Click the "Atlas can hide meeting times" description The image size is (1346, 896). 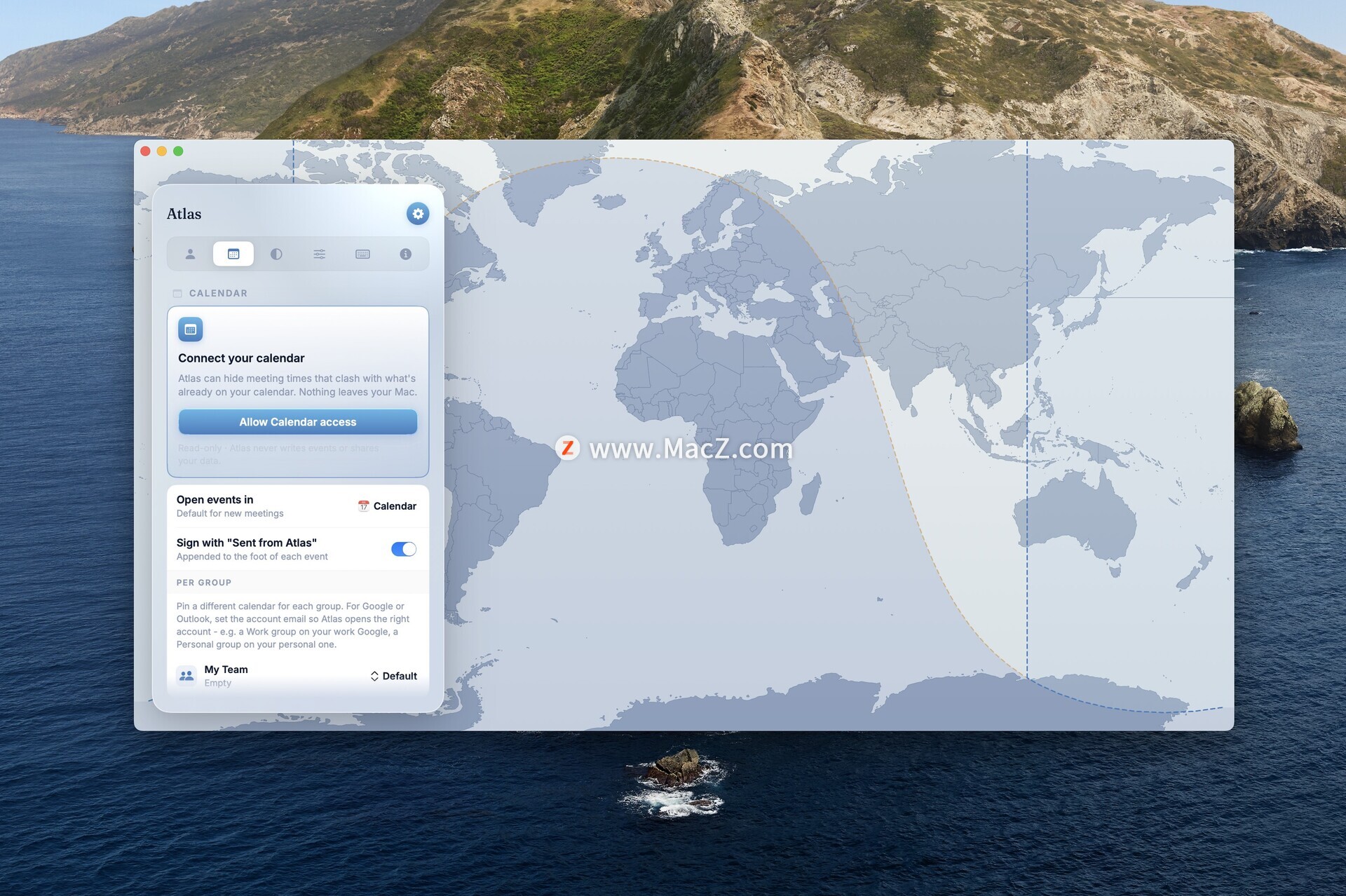point(297,385)
